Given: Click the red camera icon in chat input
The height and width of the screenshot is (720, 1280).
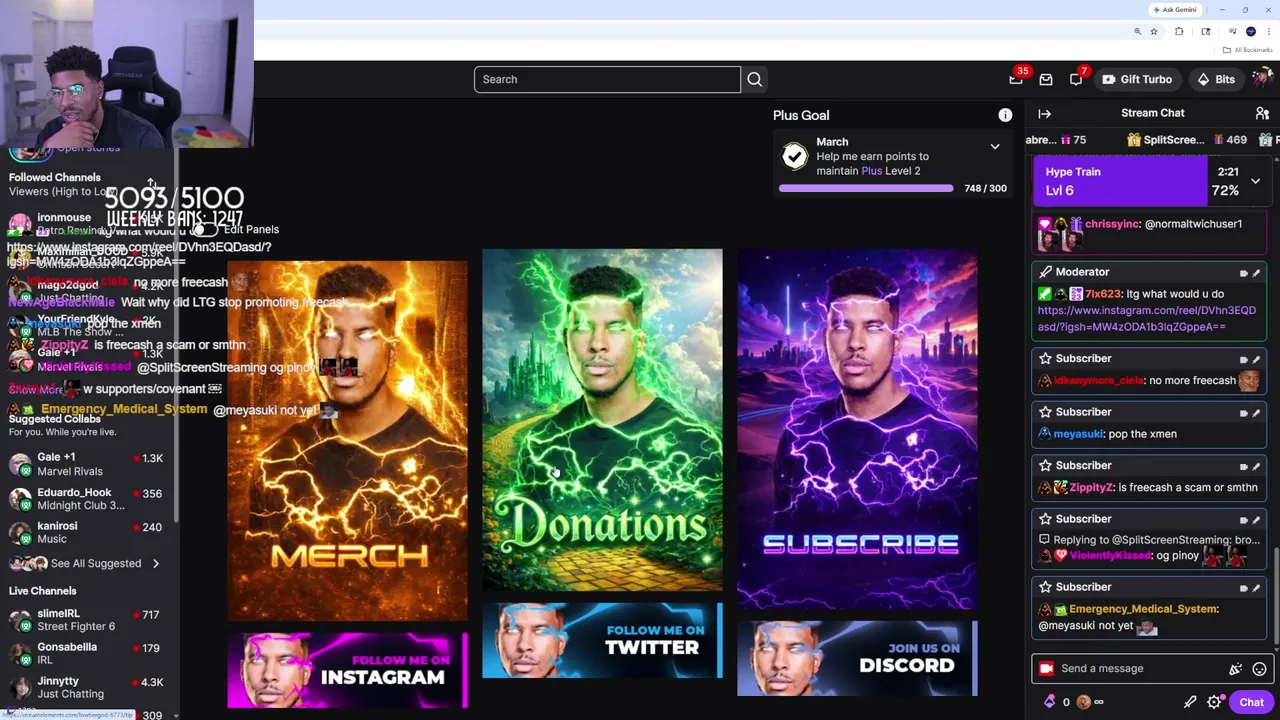Looking at the screenshot, I should pyautogui.click(x=1046, y=668).
